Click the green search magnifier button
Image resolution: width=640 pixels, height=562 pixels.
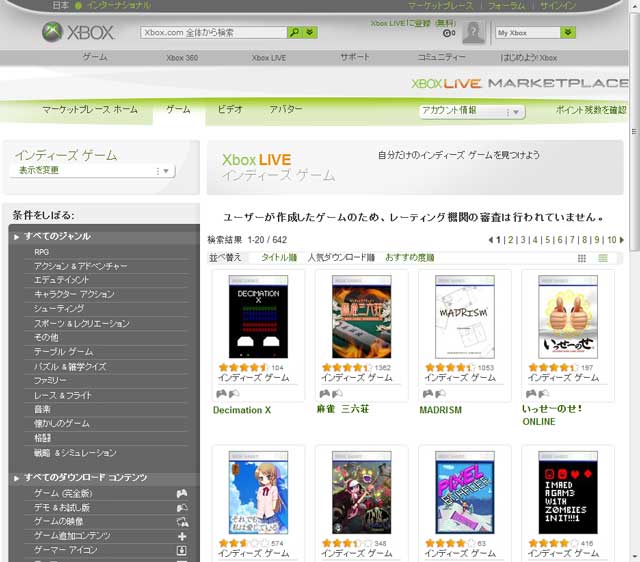(x=294, y=32)
